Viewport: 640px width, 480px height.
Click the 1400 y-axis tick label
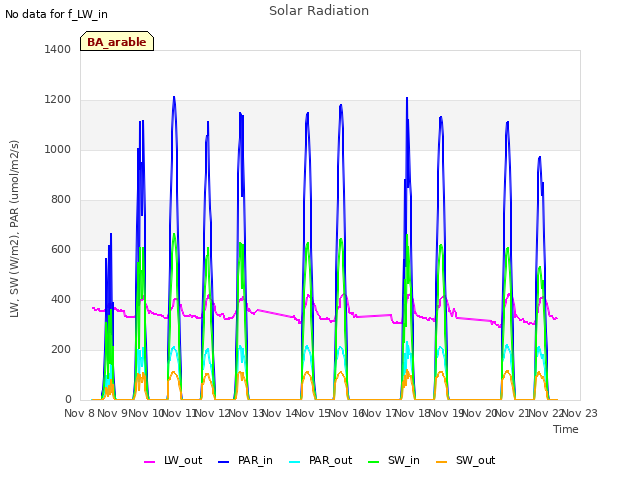click(x=58, y=49)
